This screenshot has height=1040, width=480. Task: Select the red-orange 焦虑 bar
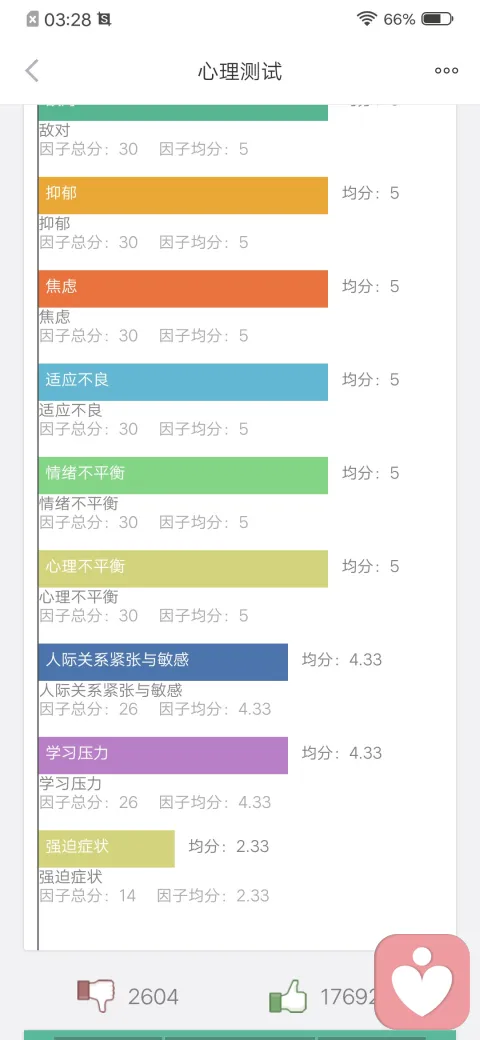point(183,289)
